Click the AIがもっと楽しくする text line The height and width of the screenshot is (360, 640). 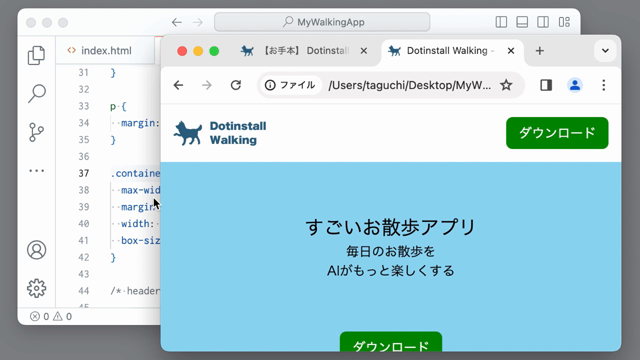[x=391, y=271]
